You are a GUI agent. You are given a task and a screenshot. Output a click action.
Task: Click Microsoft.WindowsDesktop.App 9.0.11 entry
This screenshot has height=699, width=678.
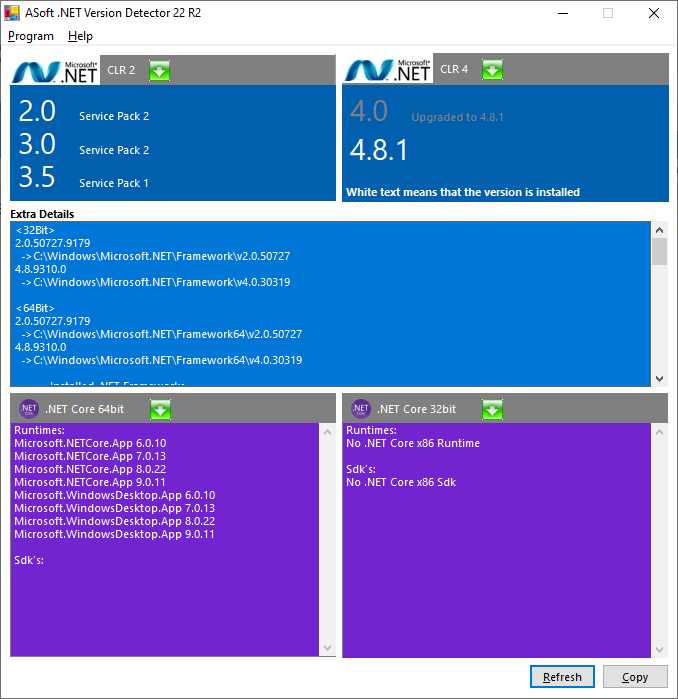(x=114, y=534)
